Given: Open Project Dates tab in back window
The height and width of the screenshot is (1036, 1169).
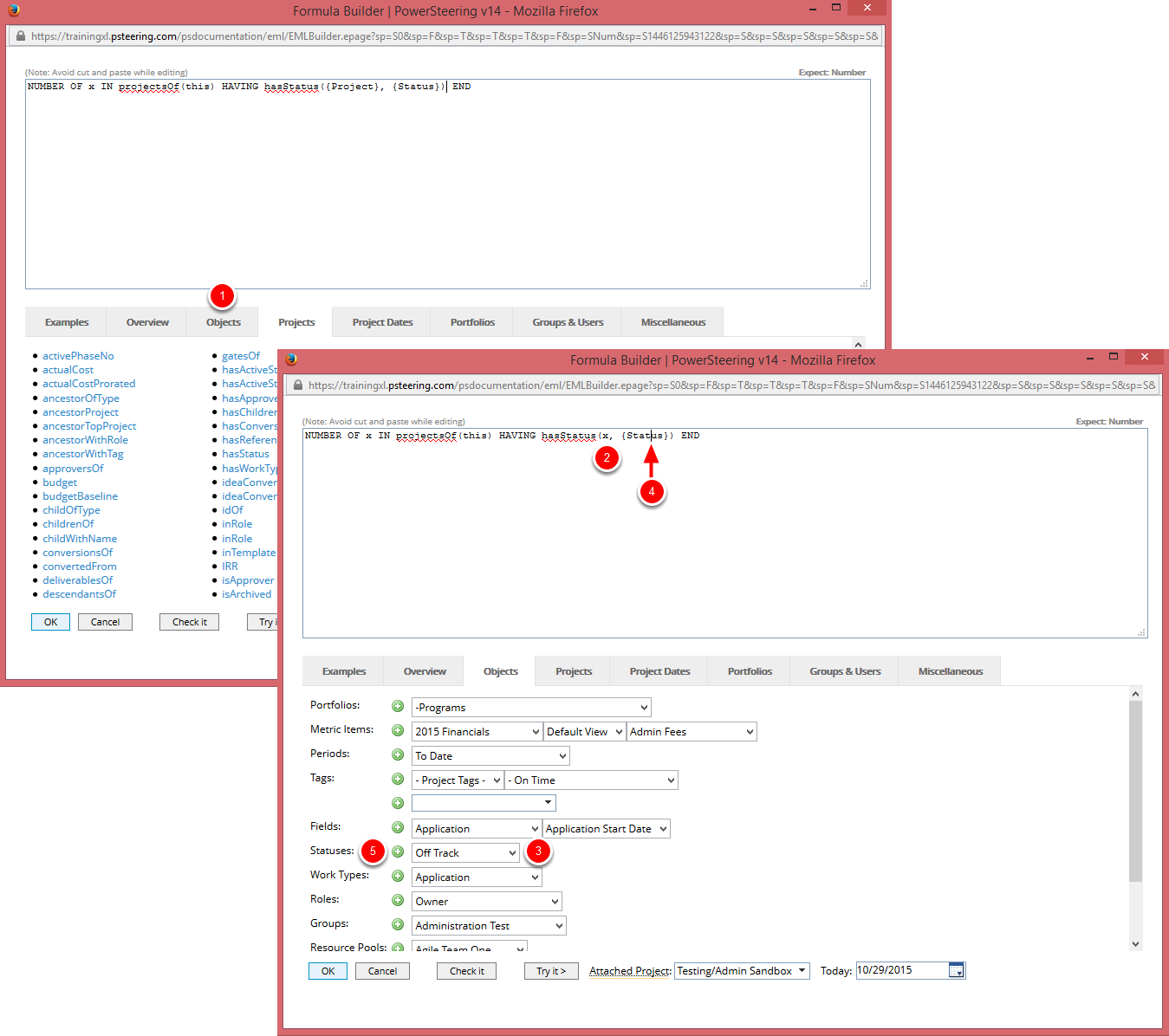Looking at the screenshot, I should tap(382, 322).
